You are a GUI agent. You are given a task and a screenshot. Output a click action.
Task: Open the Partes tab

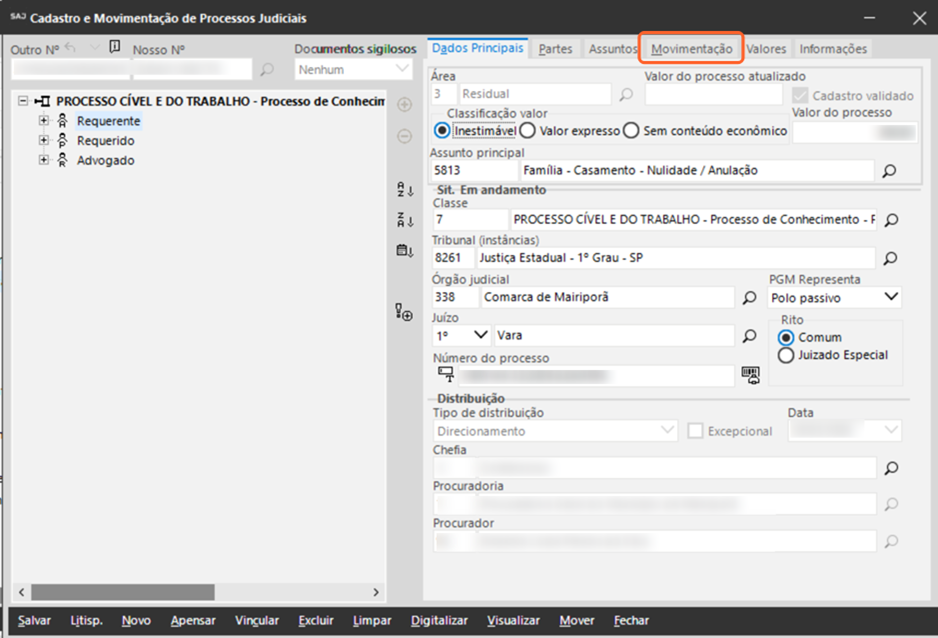(x=555, y=48)
